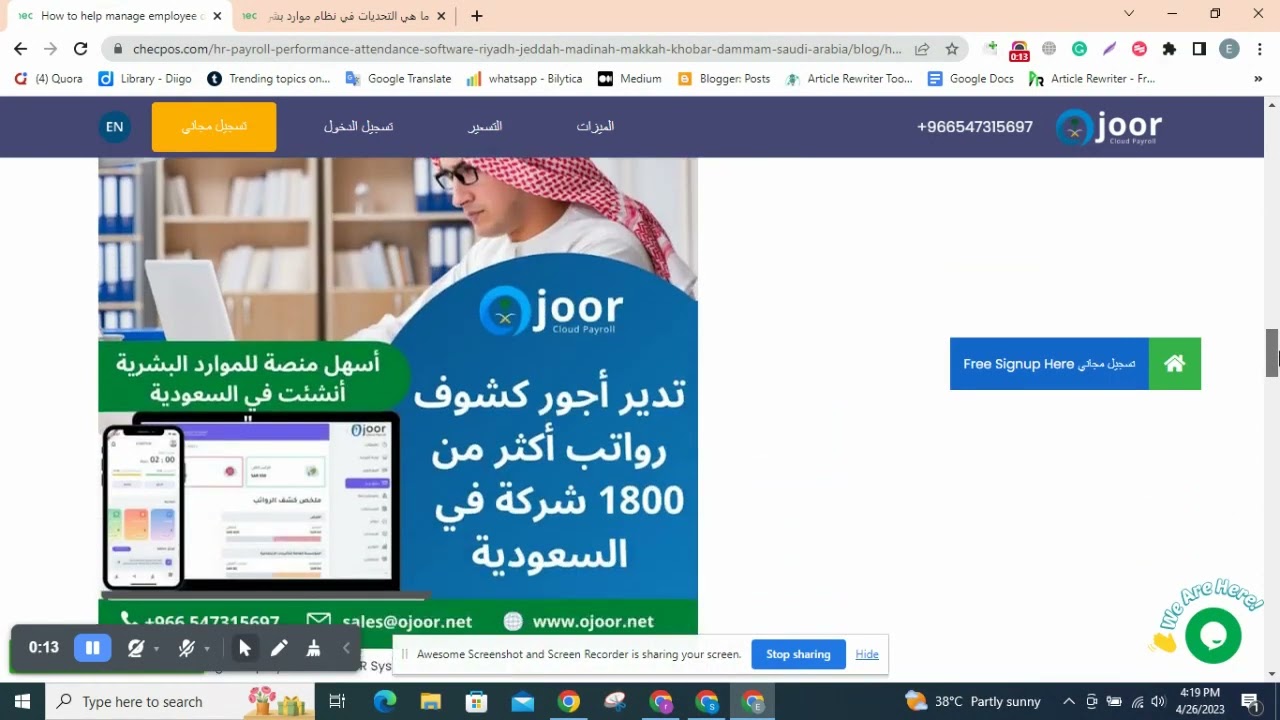Open the Mail app on the taskbar

click(522, 701)
